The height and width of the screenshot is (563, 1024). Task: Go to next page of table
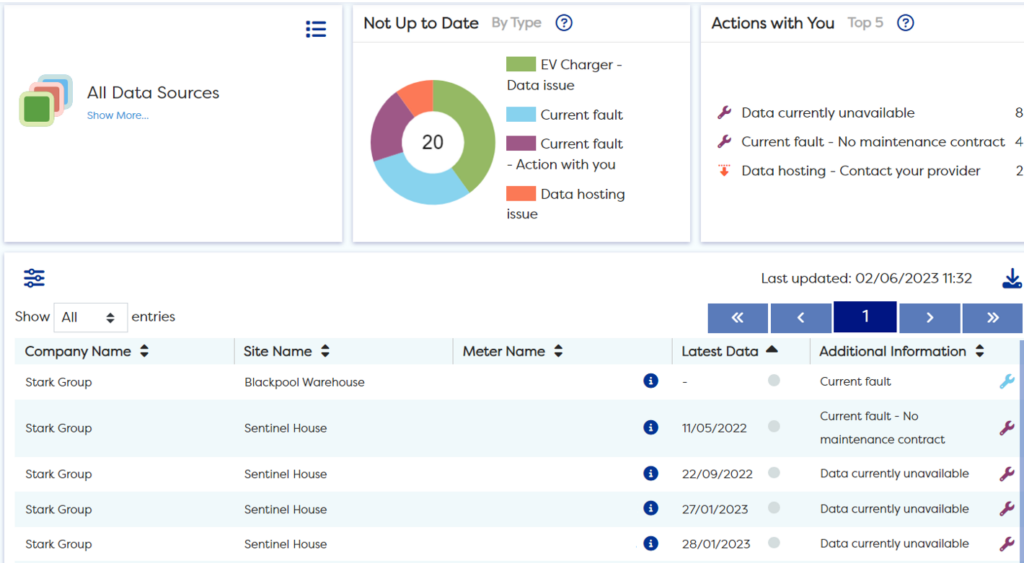point(929,318)
